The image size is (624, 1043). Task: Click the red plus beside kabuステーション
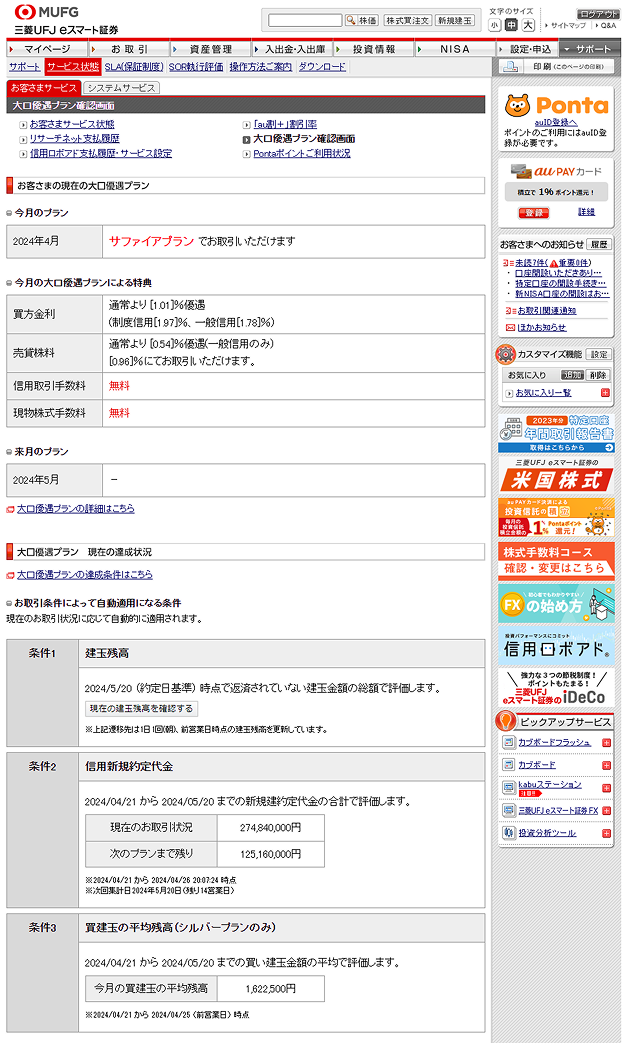(x=606, y=787)
